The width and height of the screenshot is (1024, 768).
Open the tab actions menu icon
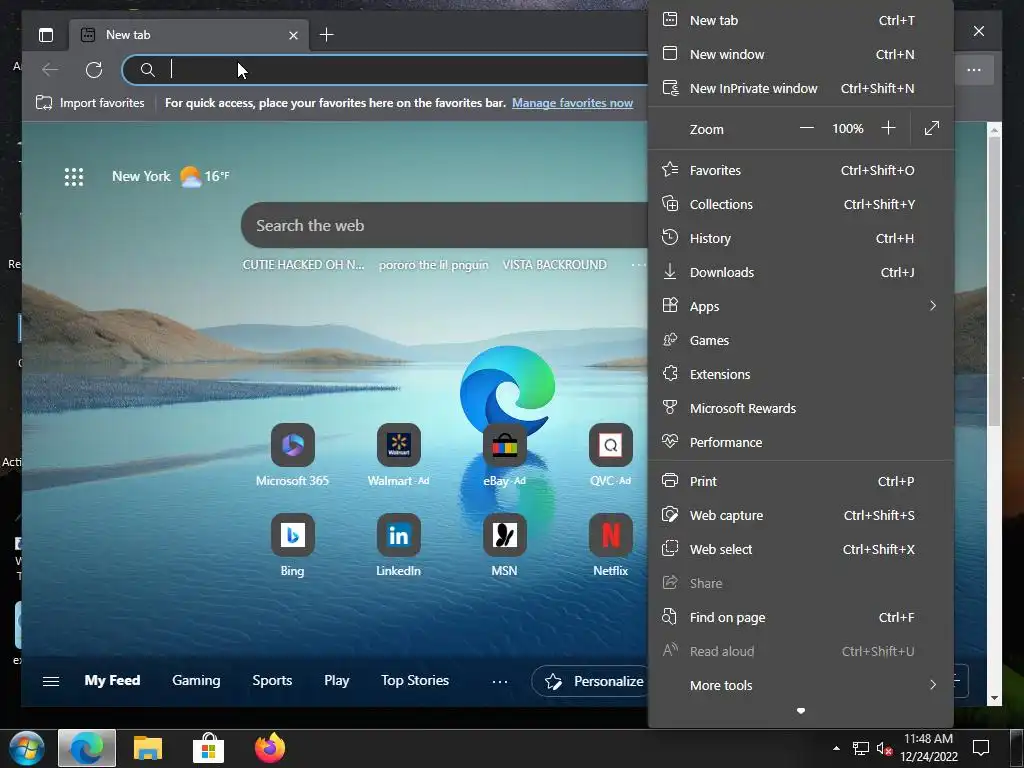click(46, 35)
